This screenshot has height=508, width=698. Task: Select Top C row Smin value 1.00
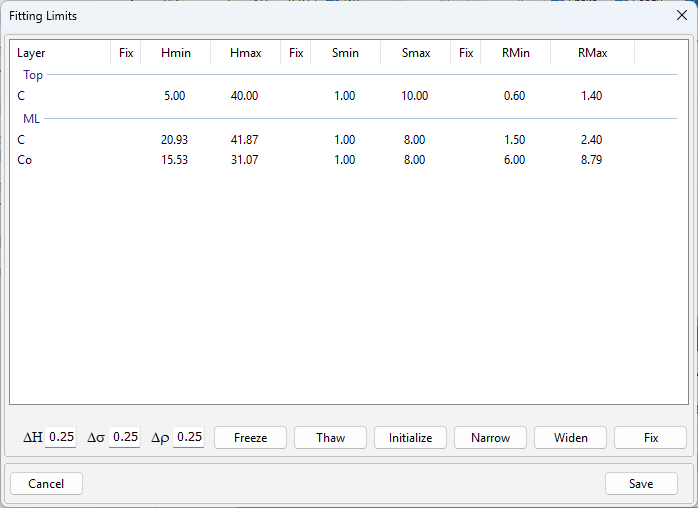click(345, 96)
